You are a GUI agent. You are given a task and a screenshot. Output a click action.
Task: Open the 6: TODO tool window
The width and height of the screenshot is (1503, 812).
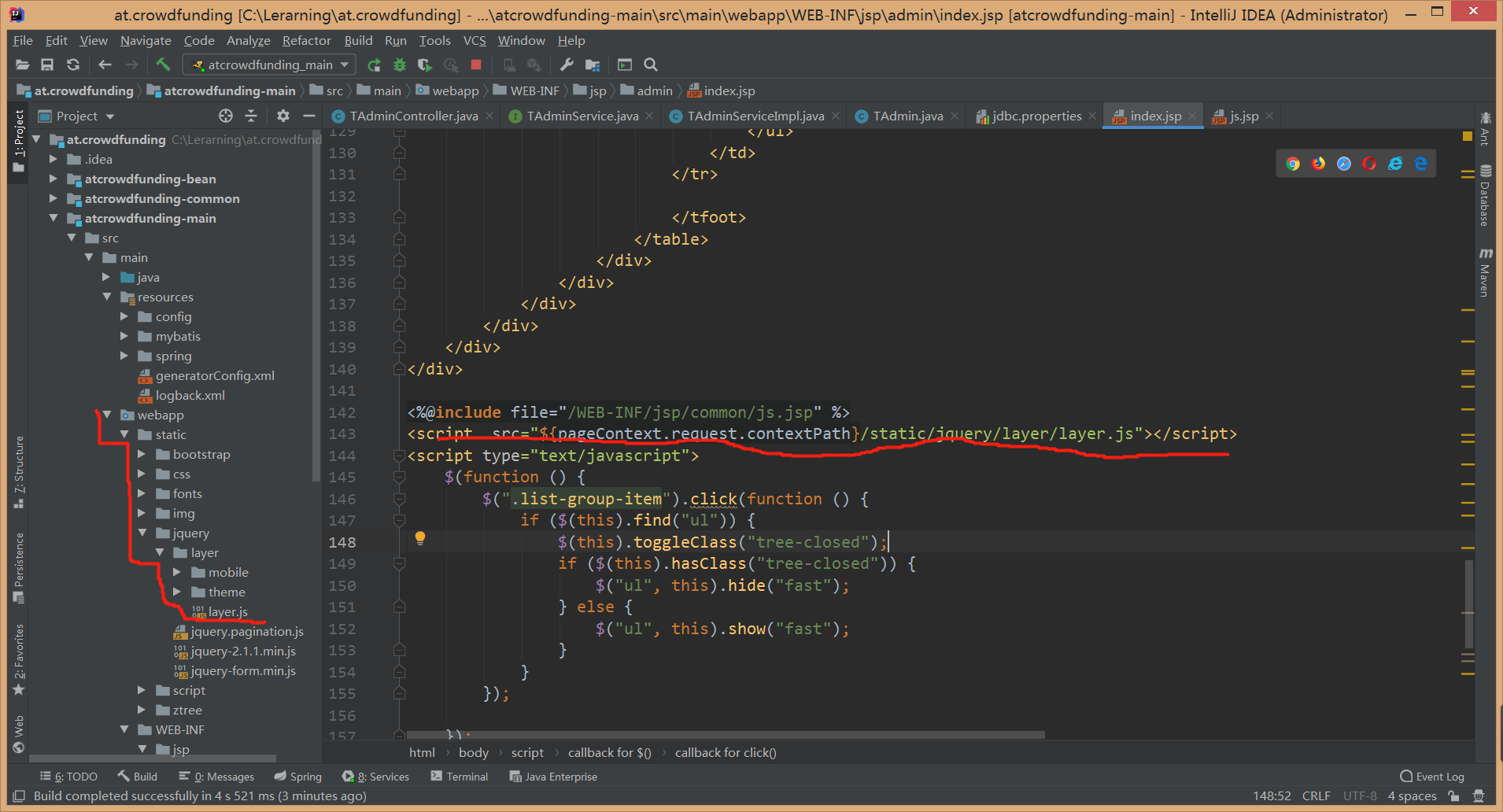click(x=68, y=777)
